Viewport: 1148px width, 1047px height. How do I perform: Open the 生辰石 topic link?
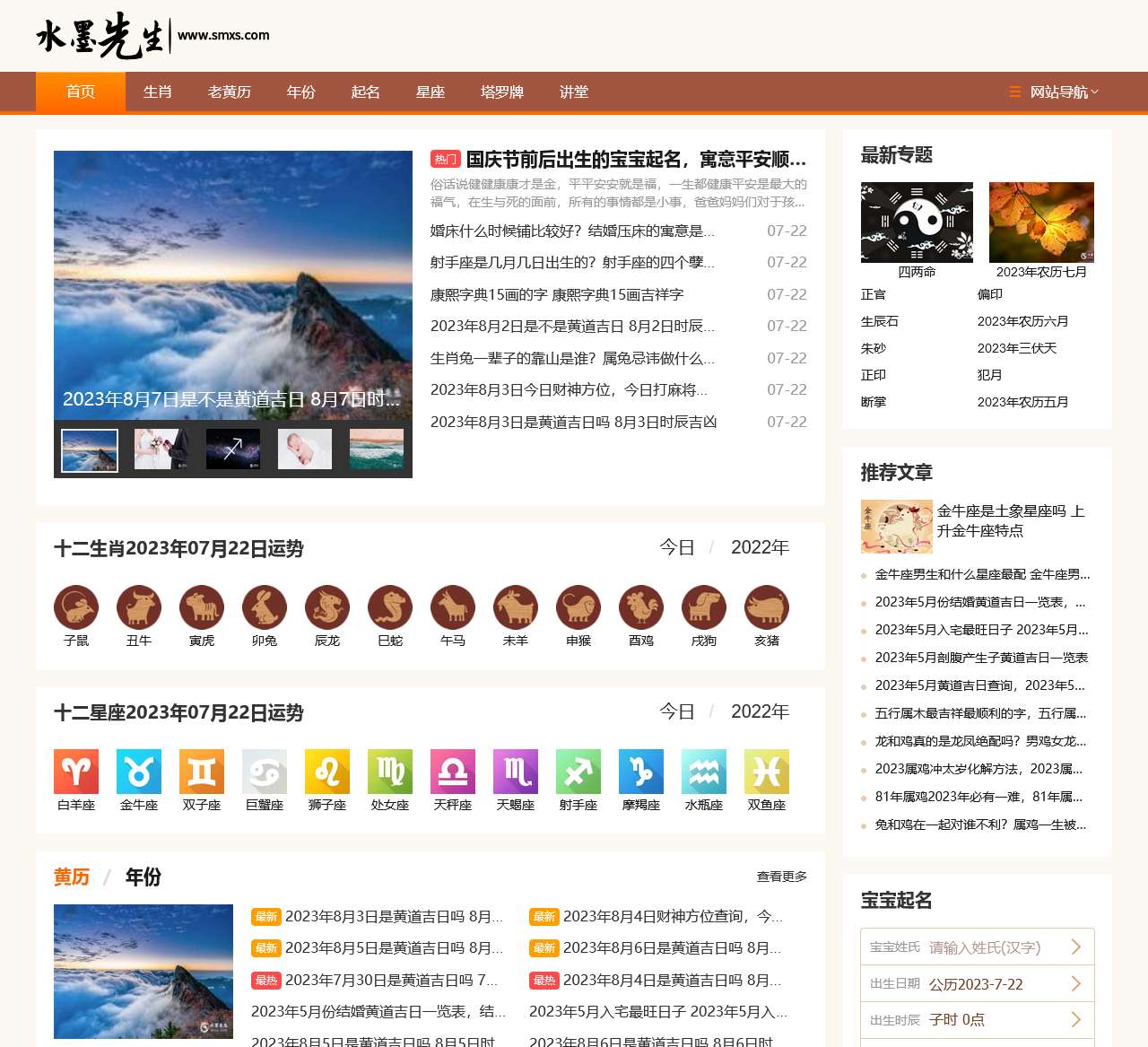click(x=880, y=321)
